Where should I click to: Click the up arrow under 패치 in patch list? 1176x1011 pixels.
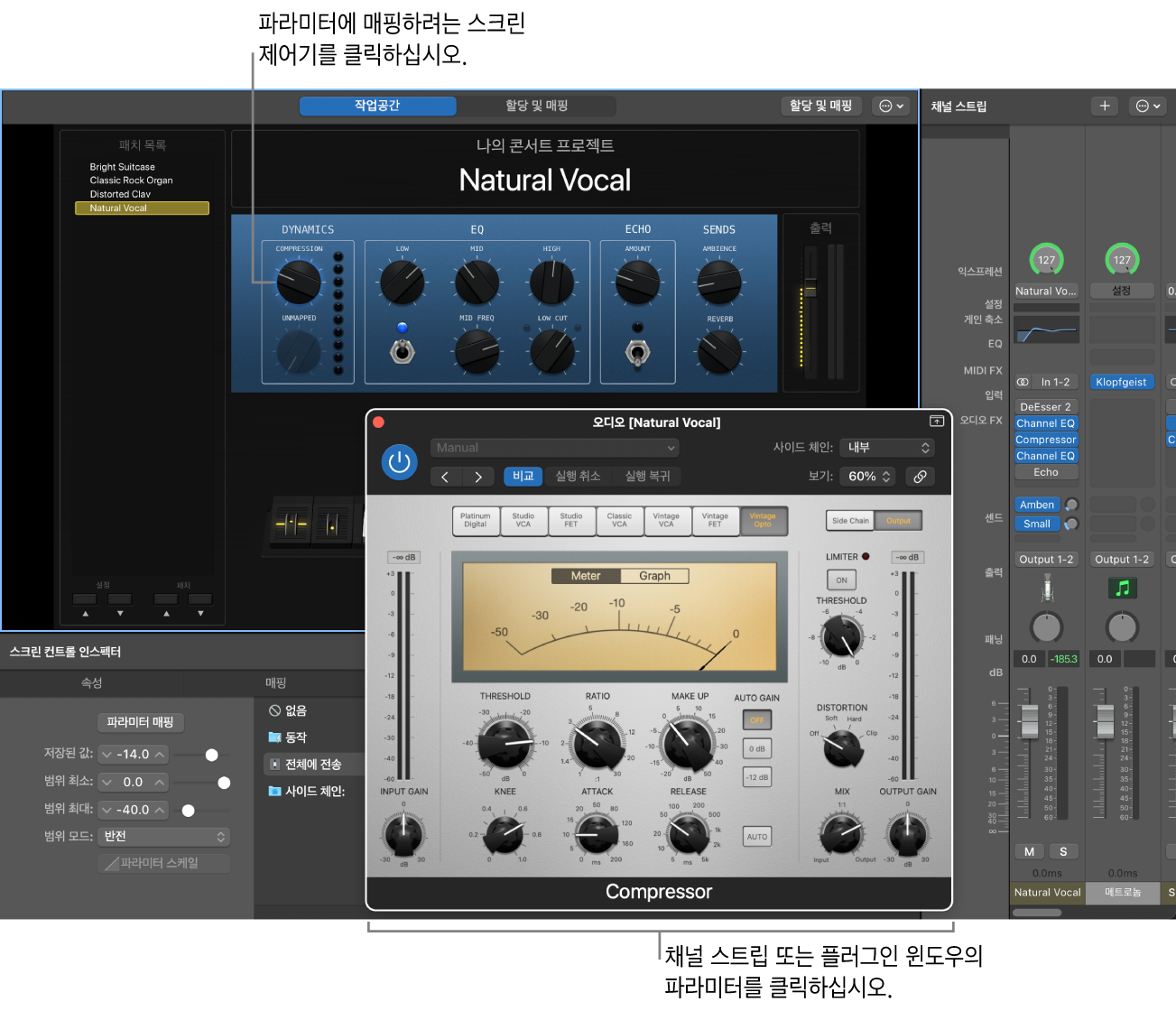166,614
